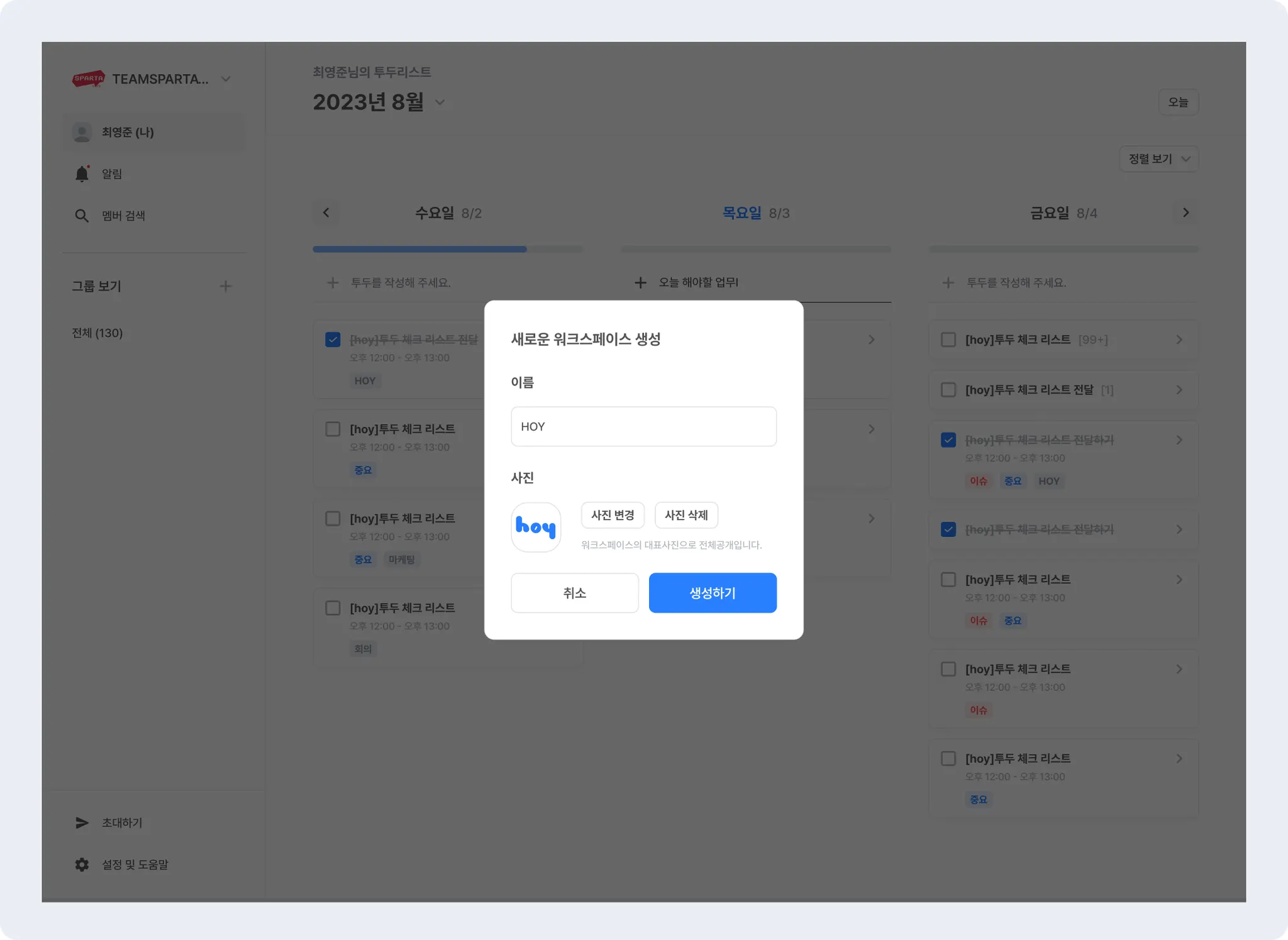Image resolution: width=1288 pixels, height=940 pixels.
Task: Check the [hoy]투두 체크 리스트 [99+] checkbox
Action: coord(948,340)
